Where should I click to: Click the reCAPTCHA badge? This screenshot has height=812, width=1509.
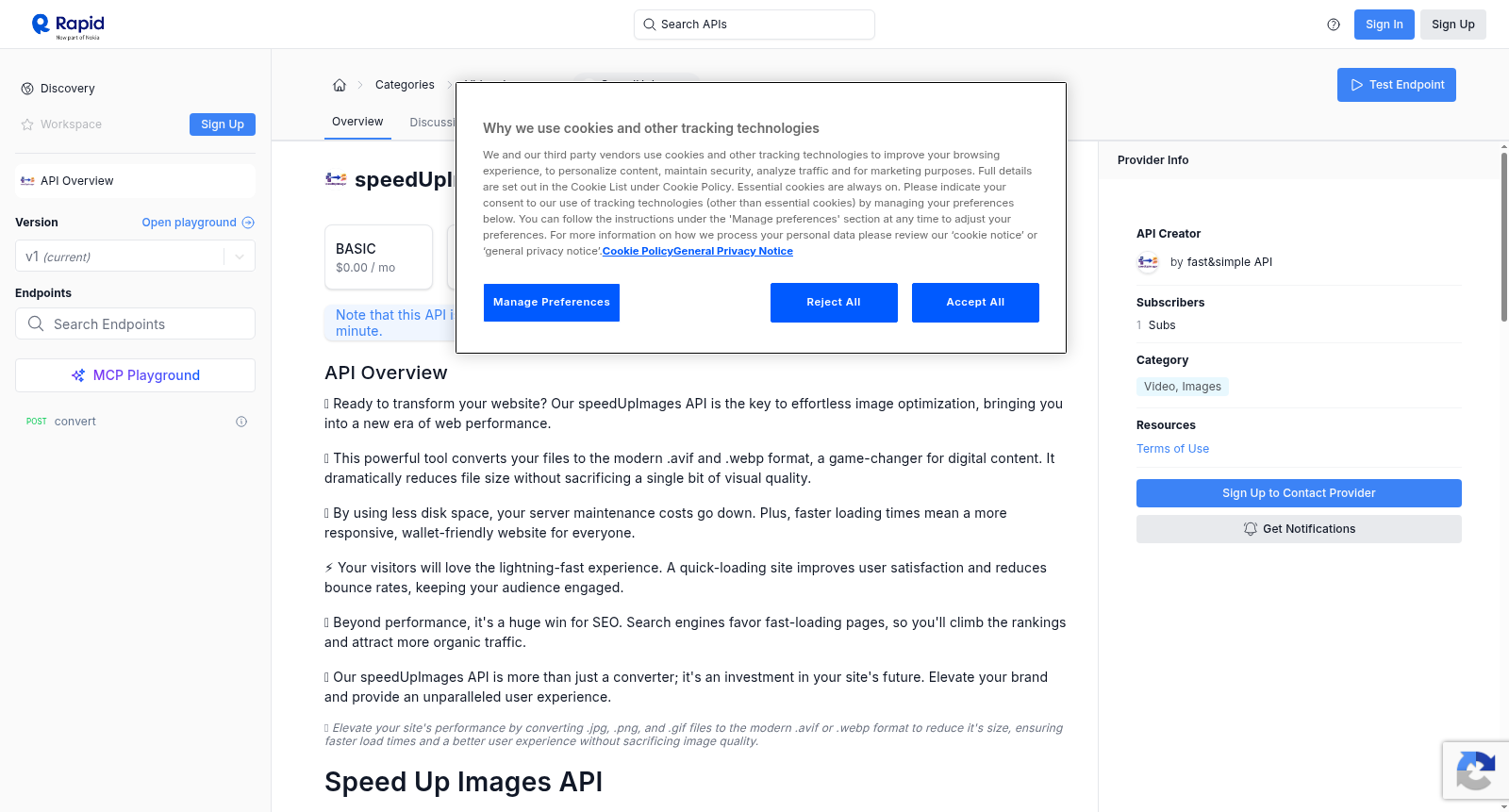click(1475, 771)
